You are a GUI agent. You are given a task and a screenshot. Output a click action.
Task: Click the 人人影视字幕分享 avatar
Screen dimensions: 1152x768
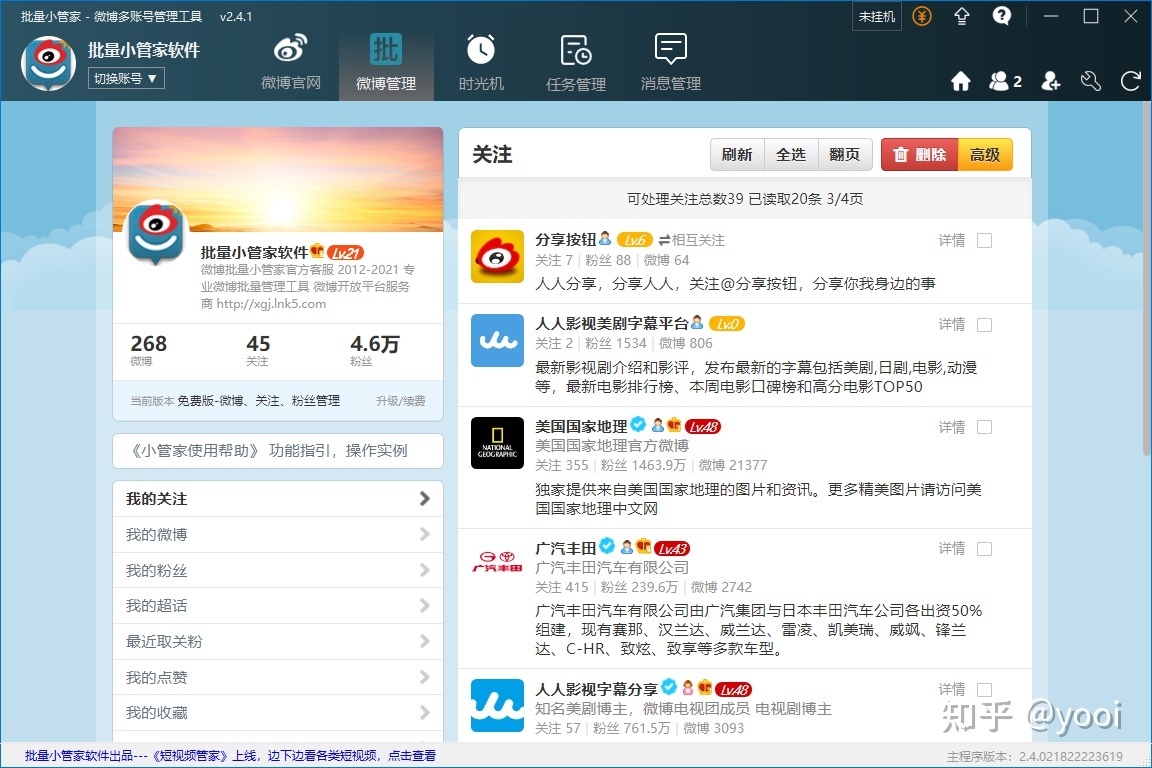coord(497,706)
